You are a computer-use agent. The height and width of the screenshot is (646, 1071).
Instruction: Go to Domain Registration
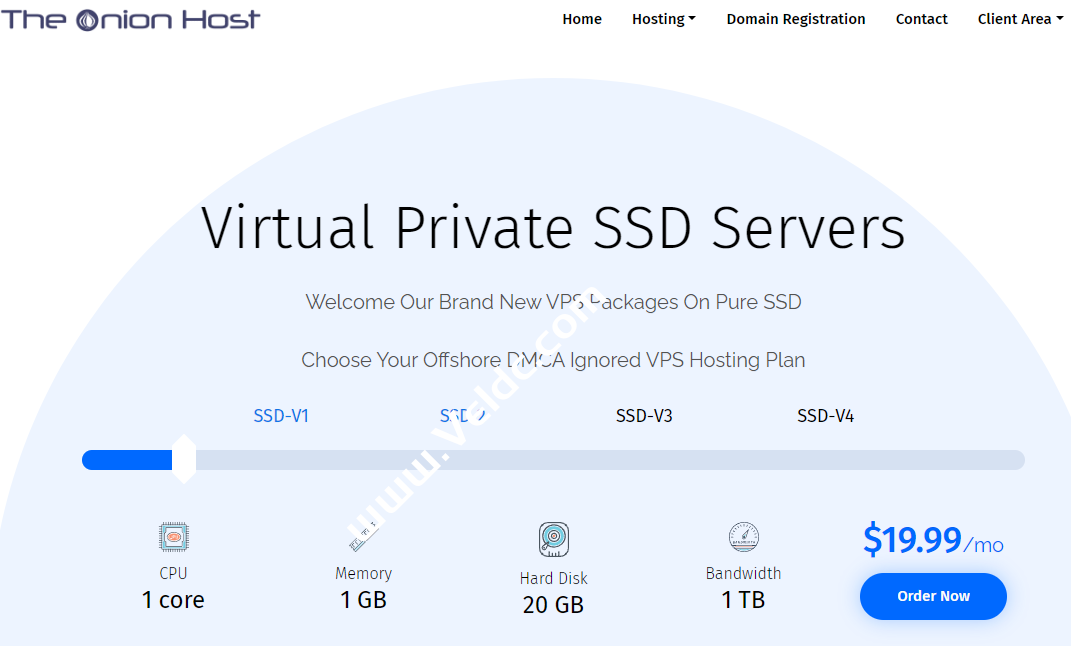pyautogui.click(x=795, y=18)
